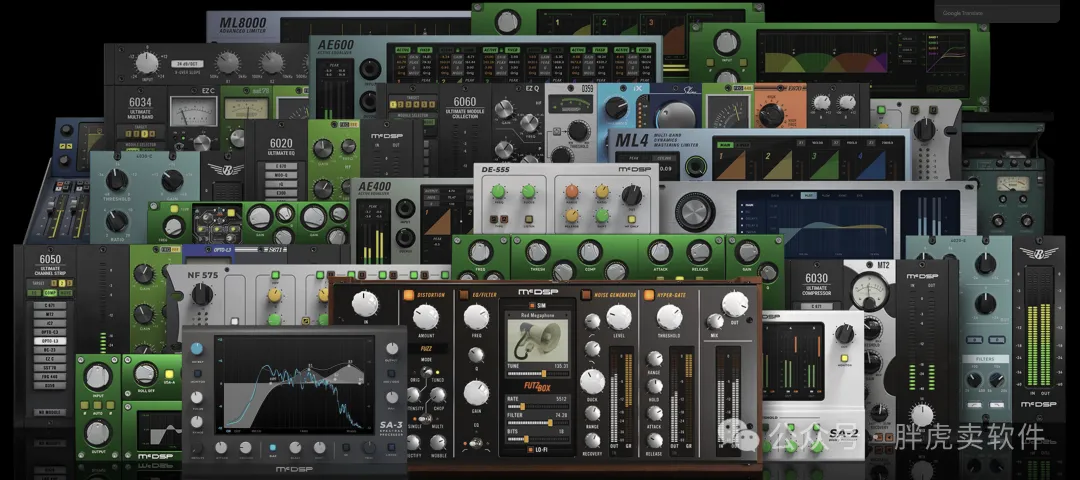The width and height of the screenshot is (1080, 480).
Task: Click the Noise Generator LEVEL knob
Action: pyautogui.click(x=619, y=317)
